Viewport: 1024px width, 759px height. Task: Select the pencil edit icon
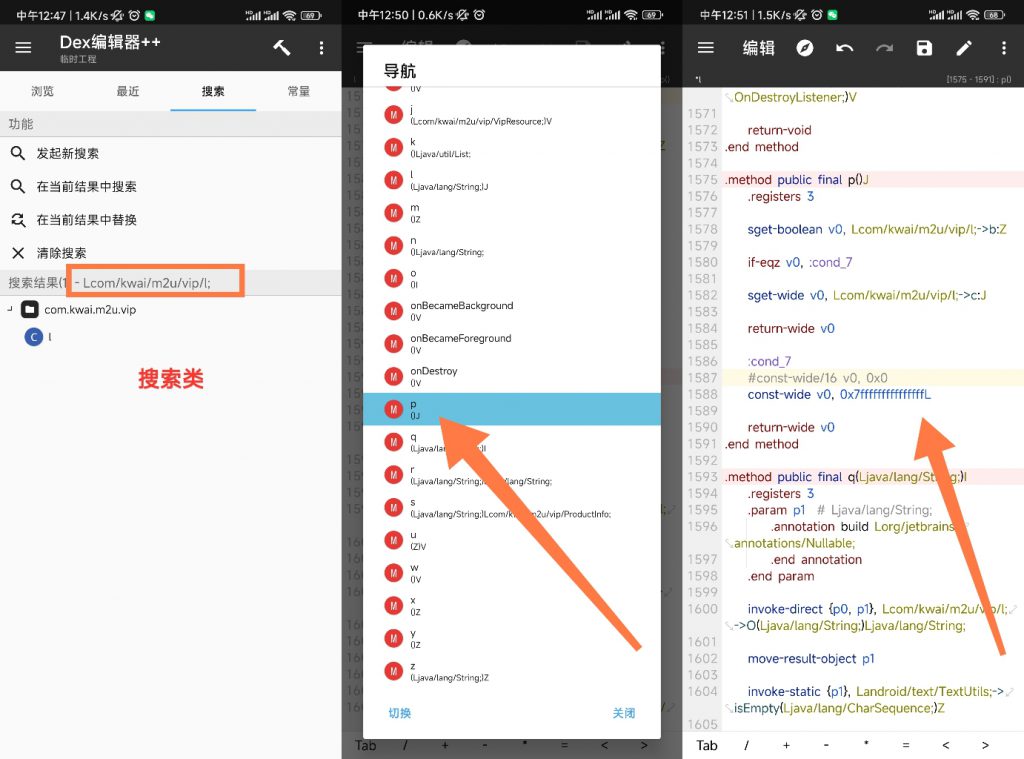click(964, 48)
